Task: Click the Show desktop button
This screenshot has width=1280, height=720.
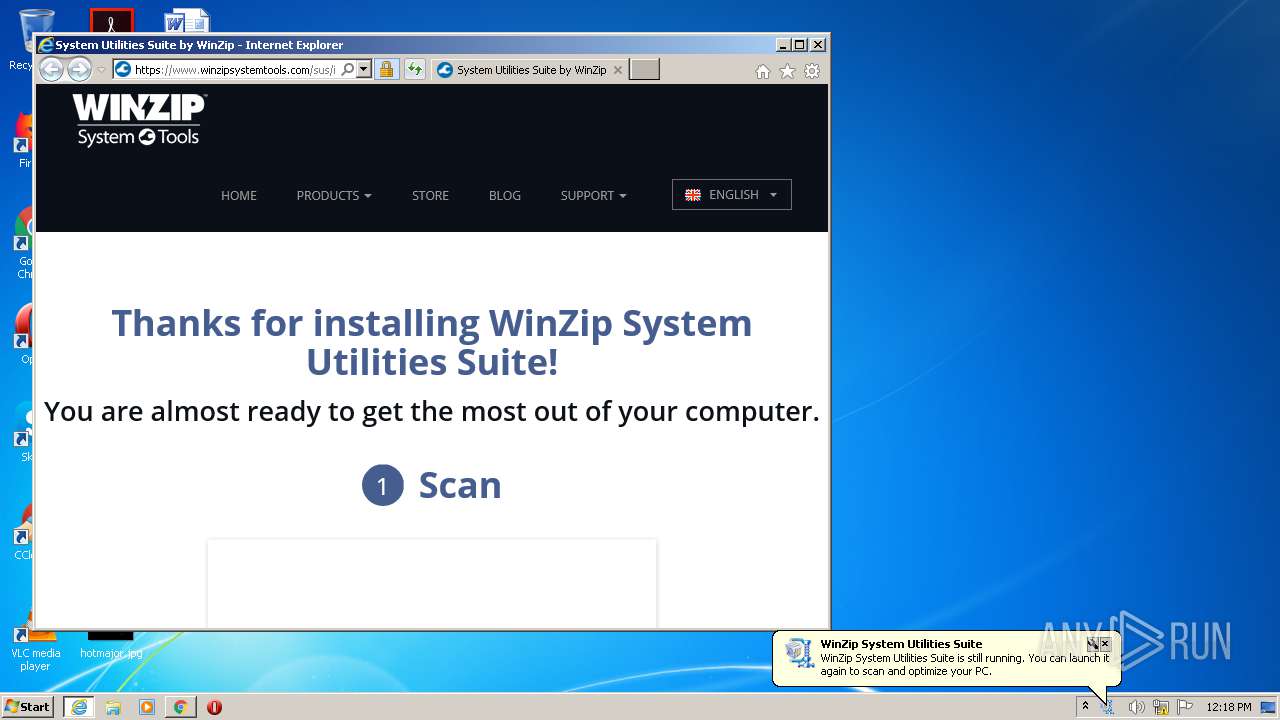Action: pos(1268,707)
